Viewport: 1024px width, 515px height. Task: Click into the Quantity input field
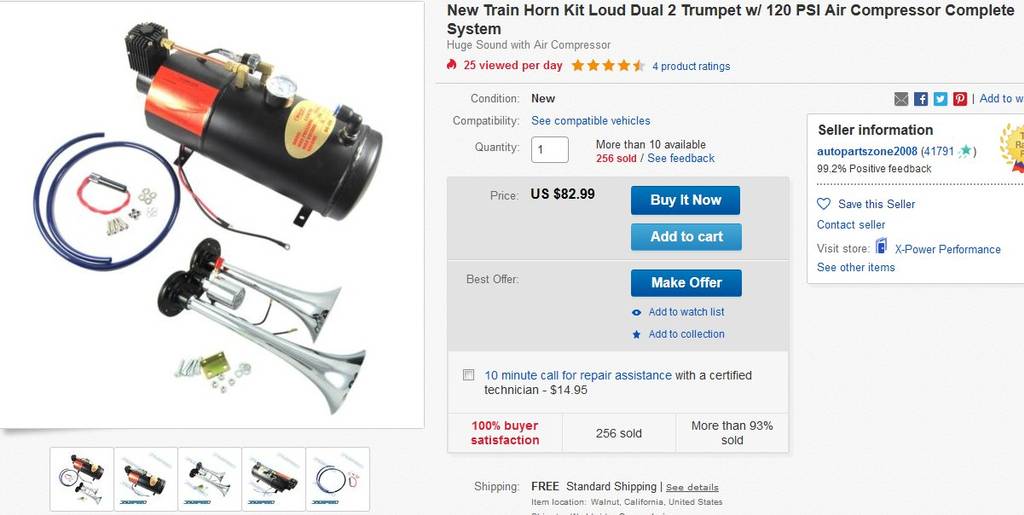550,149
